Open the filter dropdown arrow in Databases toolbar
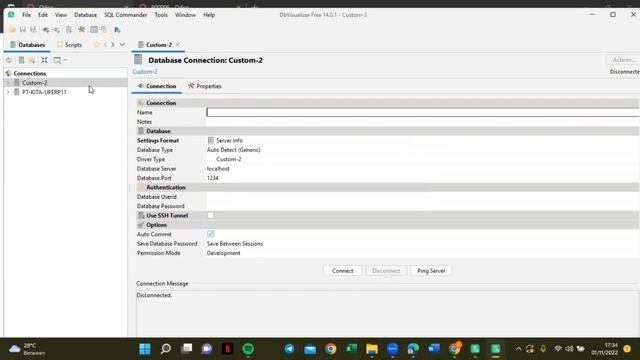640x360 pixels. [x=66, y=60]
